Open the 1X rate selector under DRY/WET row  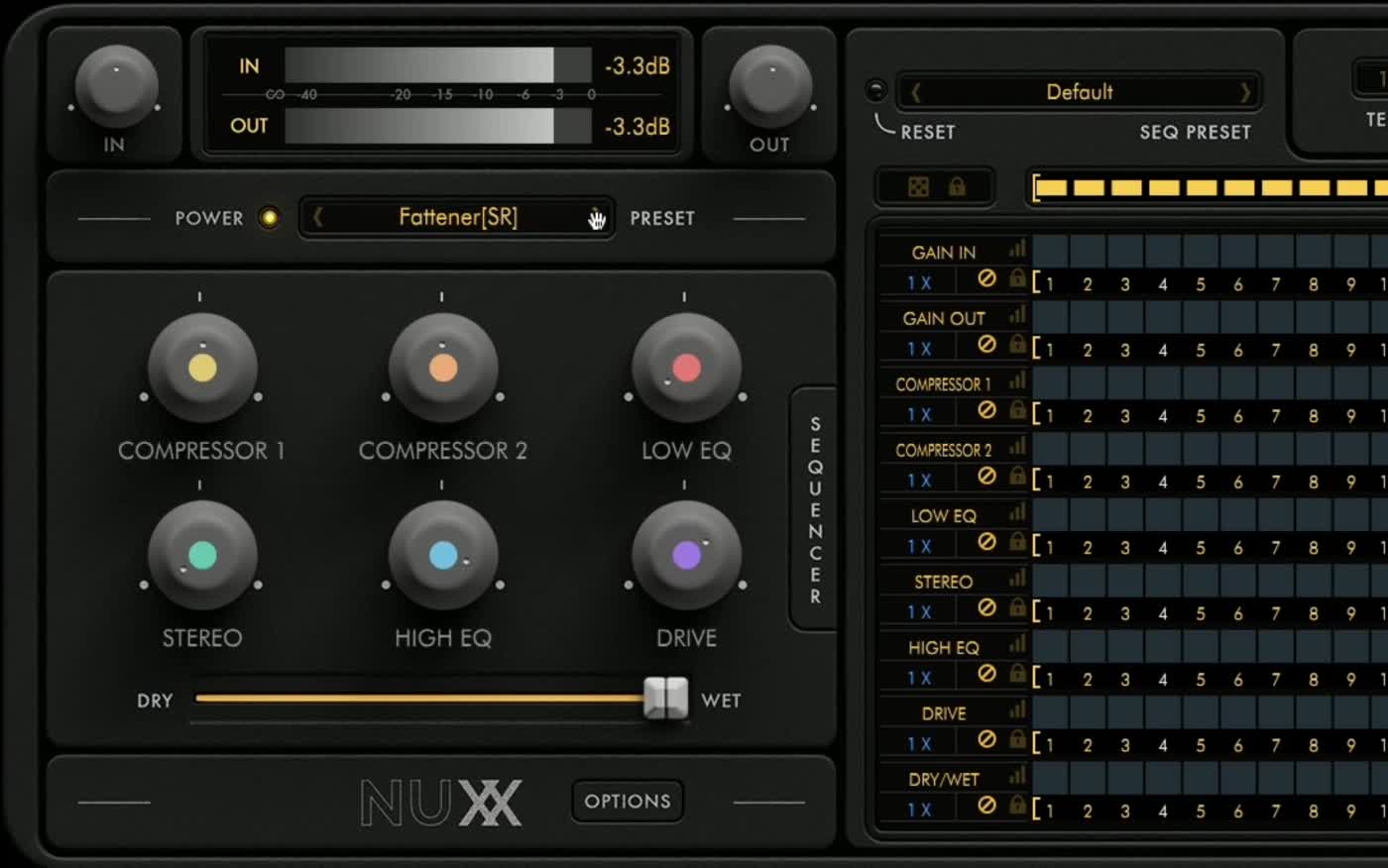(920, 811)
